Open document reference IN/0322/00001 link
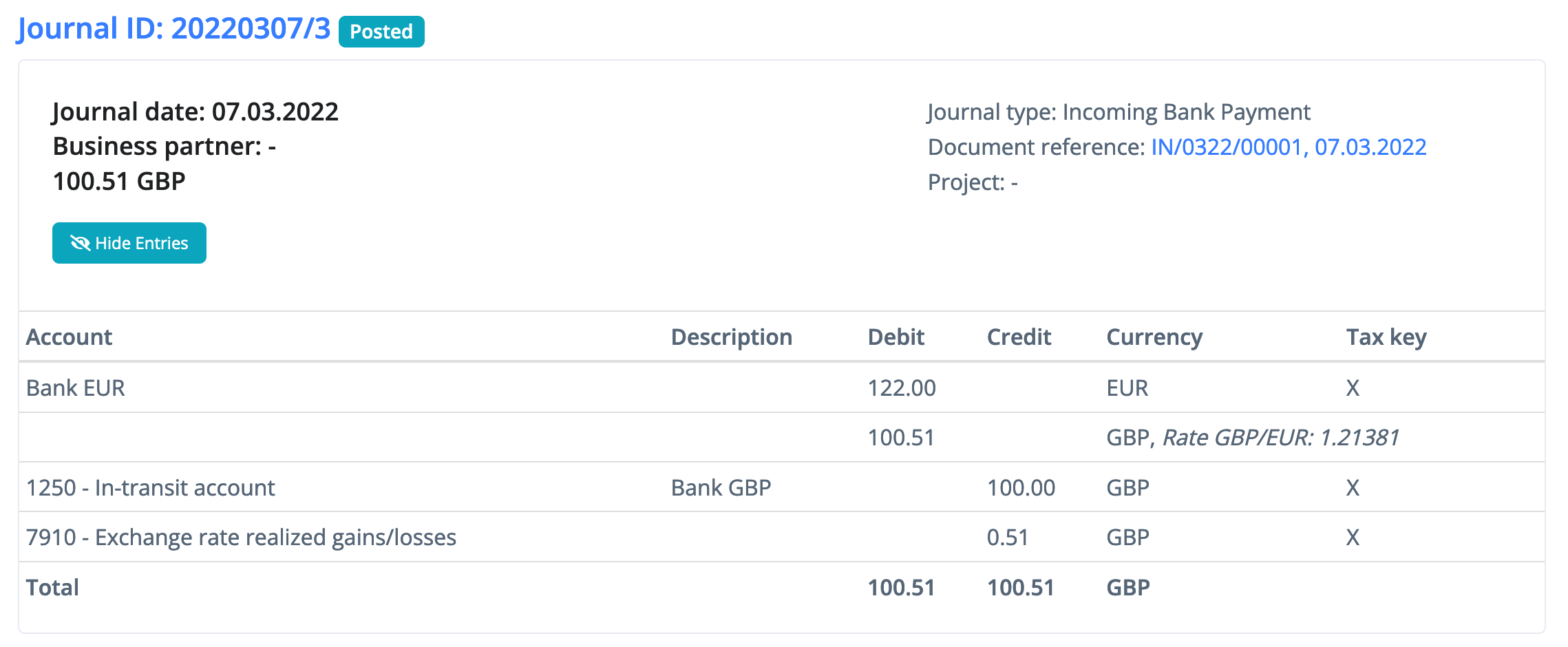This screenshot has height=647, width=1568. tap(1288, 147)
